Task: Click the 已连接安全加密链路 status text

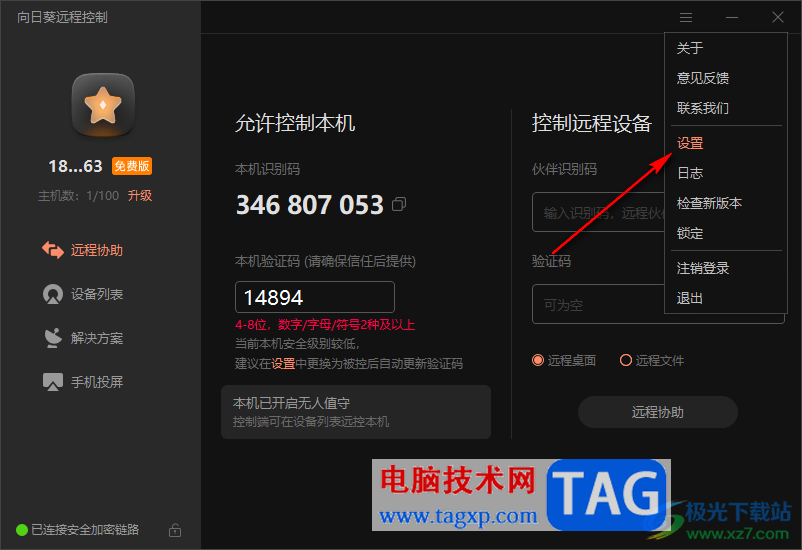Action: coord(85,530)
